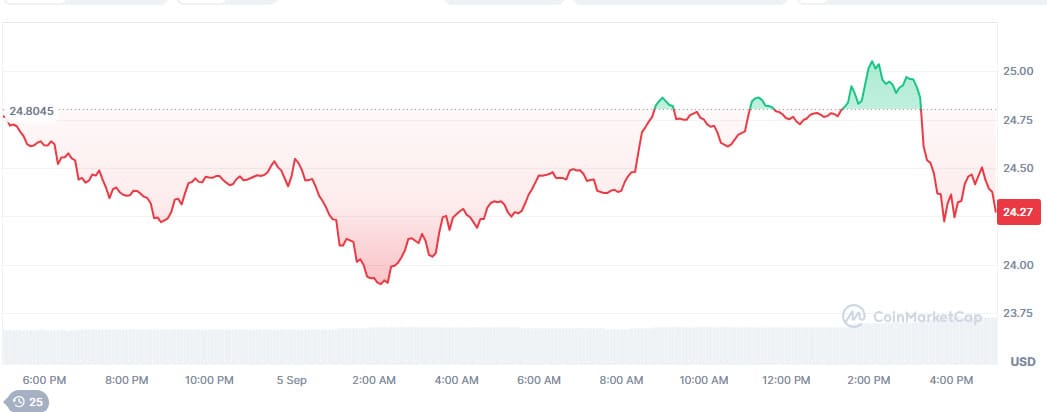Click the 24.00 price axis label

pos(1019,265)
